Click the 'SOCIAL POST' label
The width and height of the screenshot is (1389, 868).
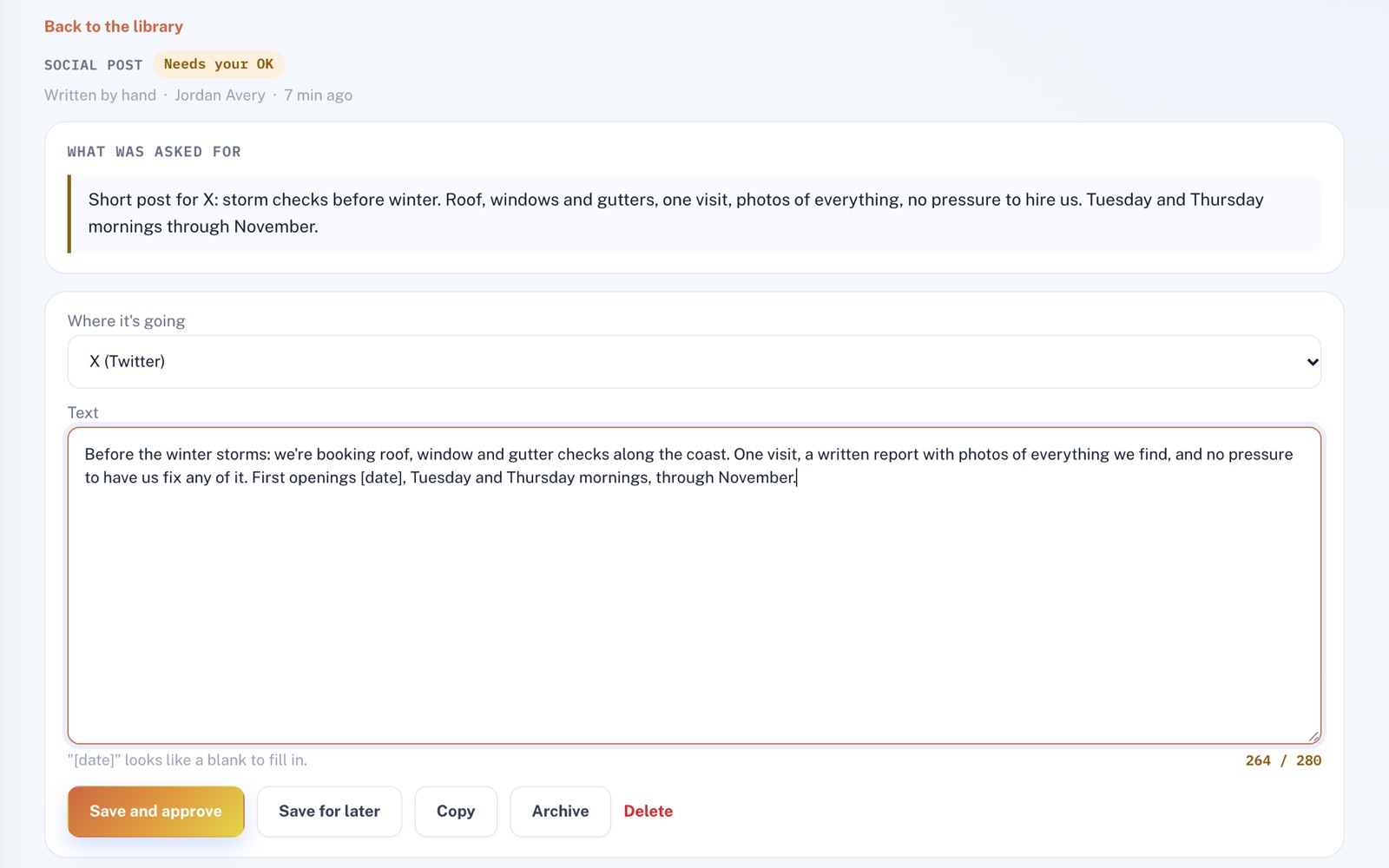94,65
